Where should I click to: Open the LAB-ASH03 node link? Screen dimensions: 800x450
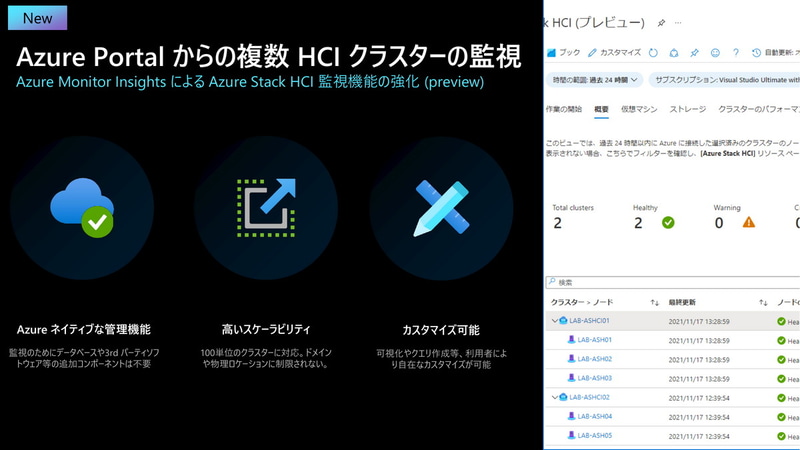[x=594, y=378]
